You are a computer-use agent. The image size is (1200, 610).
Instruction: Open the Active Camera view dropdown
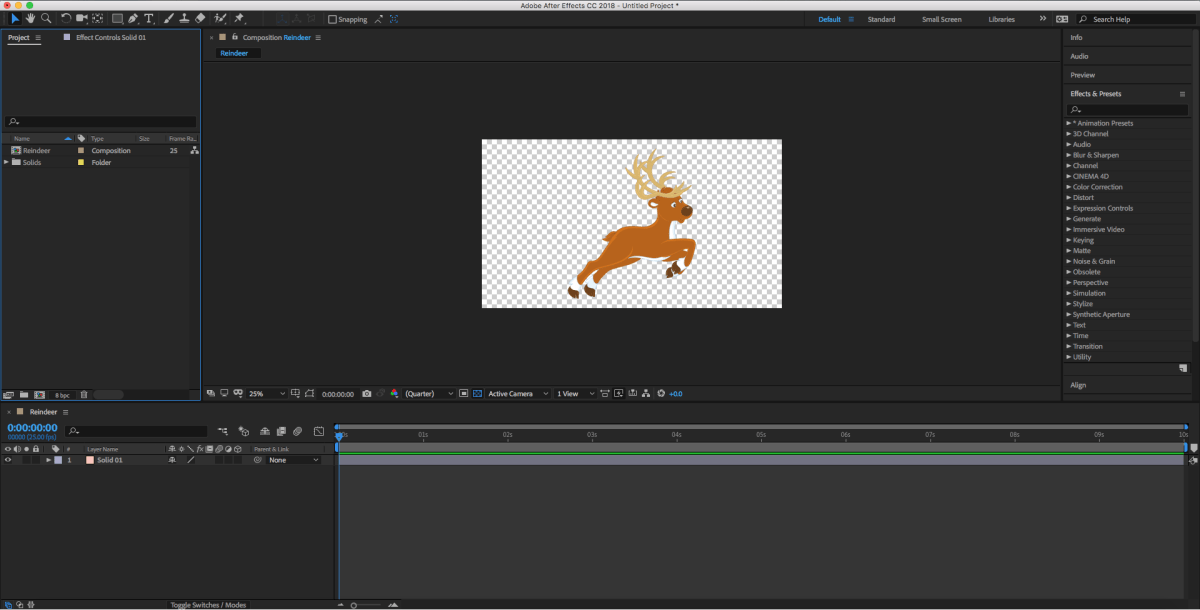518,394
